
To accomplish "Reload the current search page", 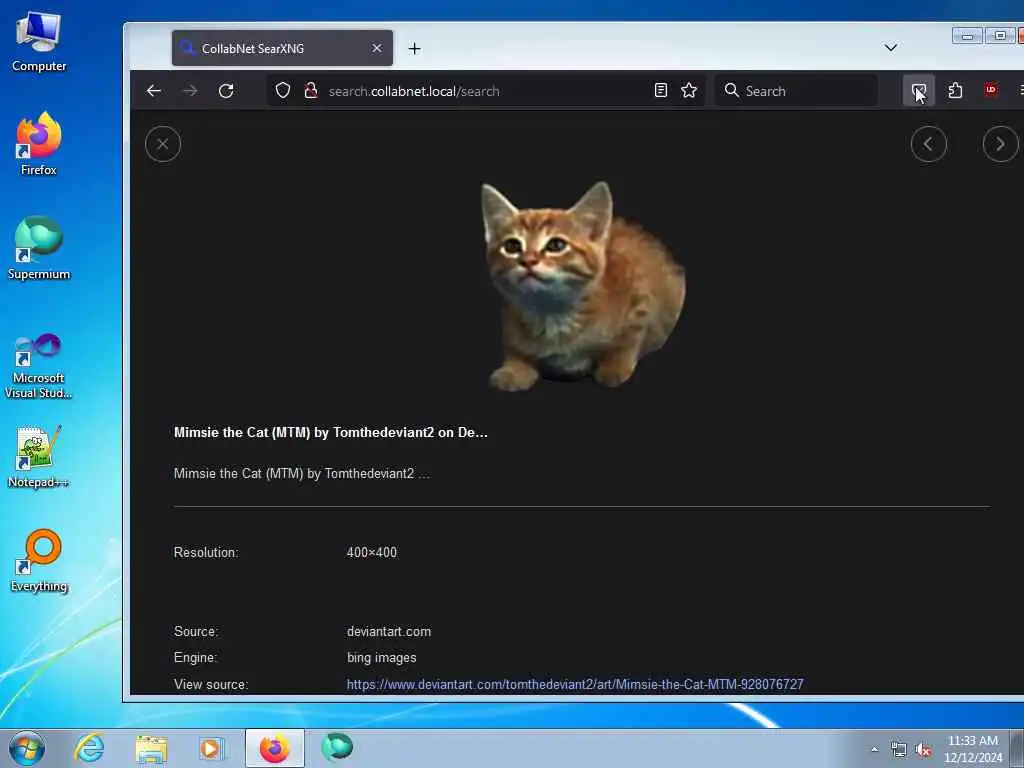I will (x=226, y=91).
